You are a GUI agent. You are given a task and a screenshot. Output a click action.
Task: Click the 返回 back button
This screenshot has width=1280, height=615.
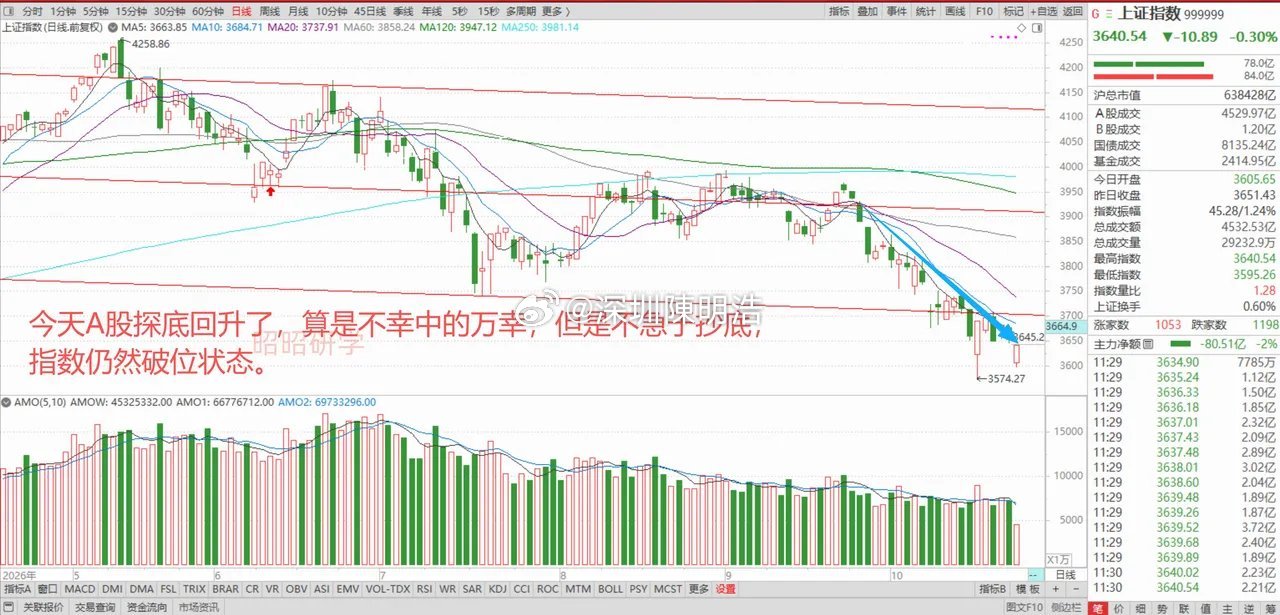1073,11
